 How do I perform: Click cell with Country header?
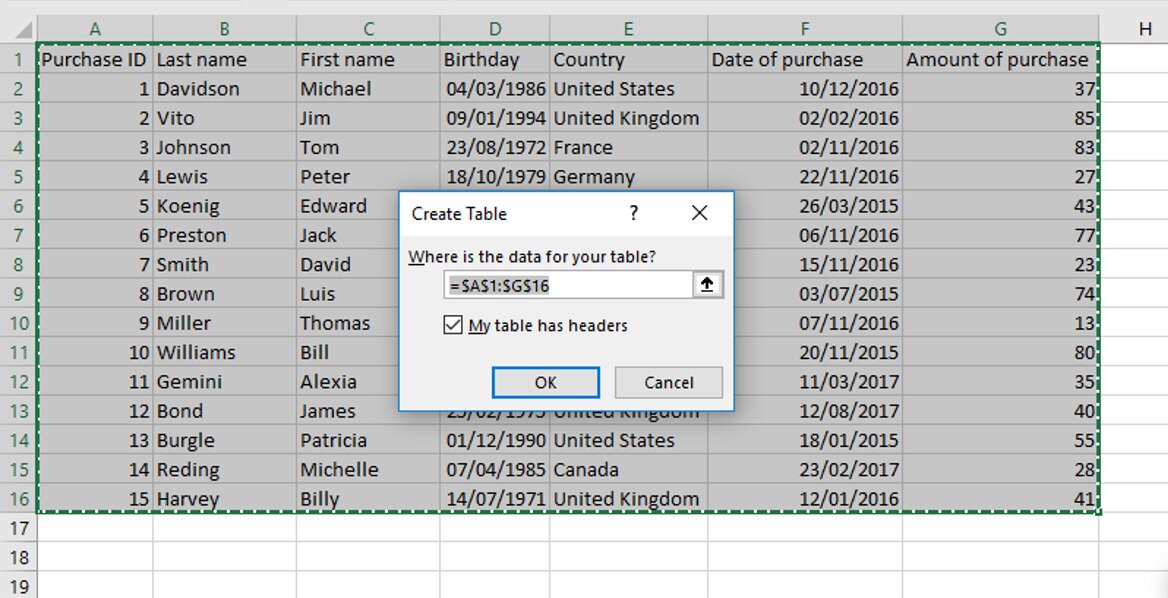point(628,60)
